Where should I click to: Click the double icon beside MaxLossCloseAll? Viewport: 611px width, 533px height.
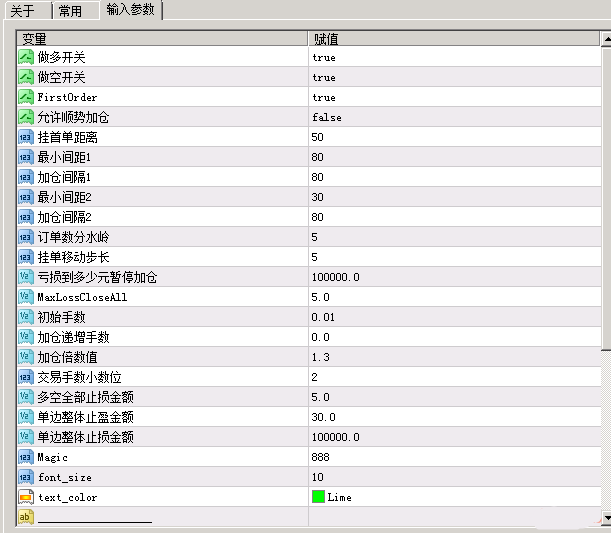coord(26,297)
